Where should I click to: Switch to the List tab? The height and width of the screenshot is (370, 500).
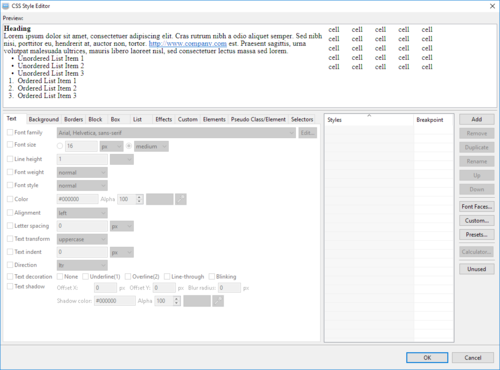(x=137, y=119)
